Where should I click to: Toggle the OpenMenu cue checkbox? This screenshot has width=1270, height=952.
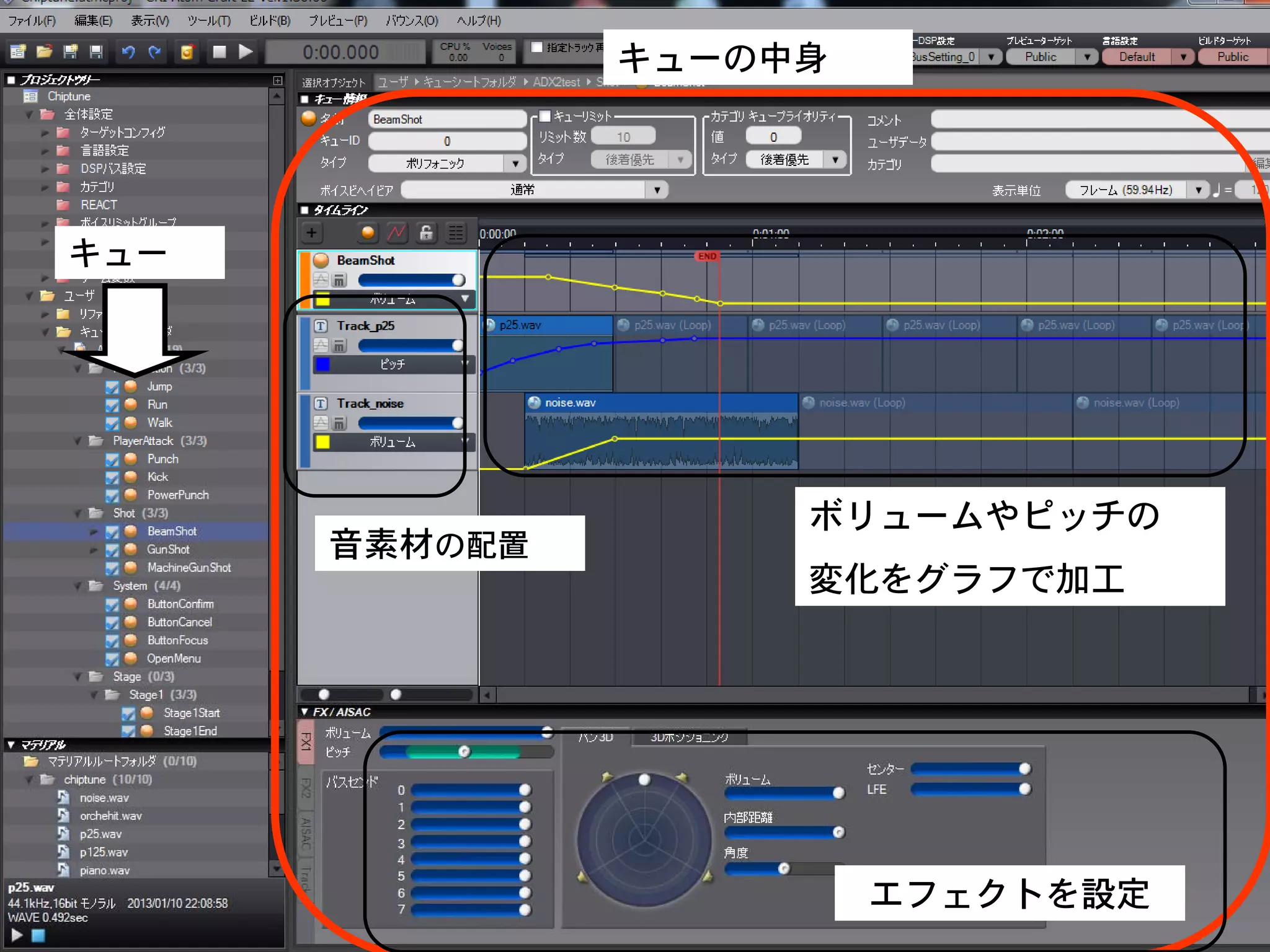112,659
